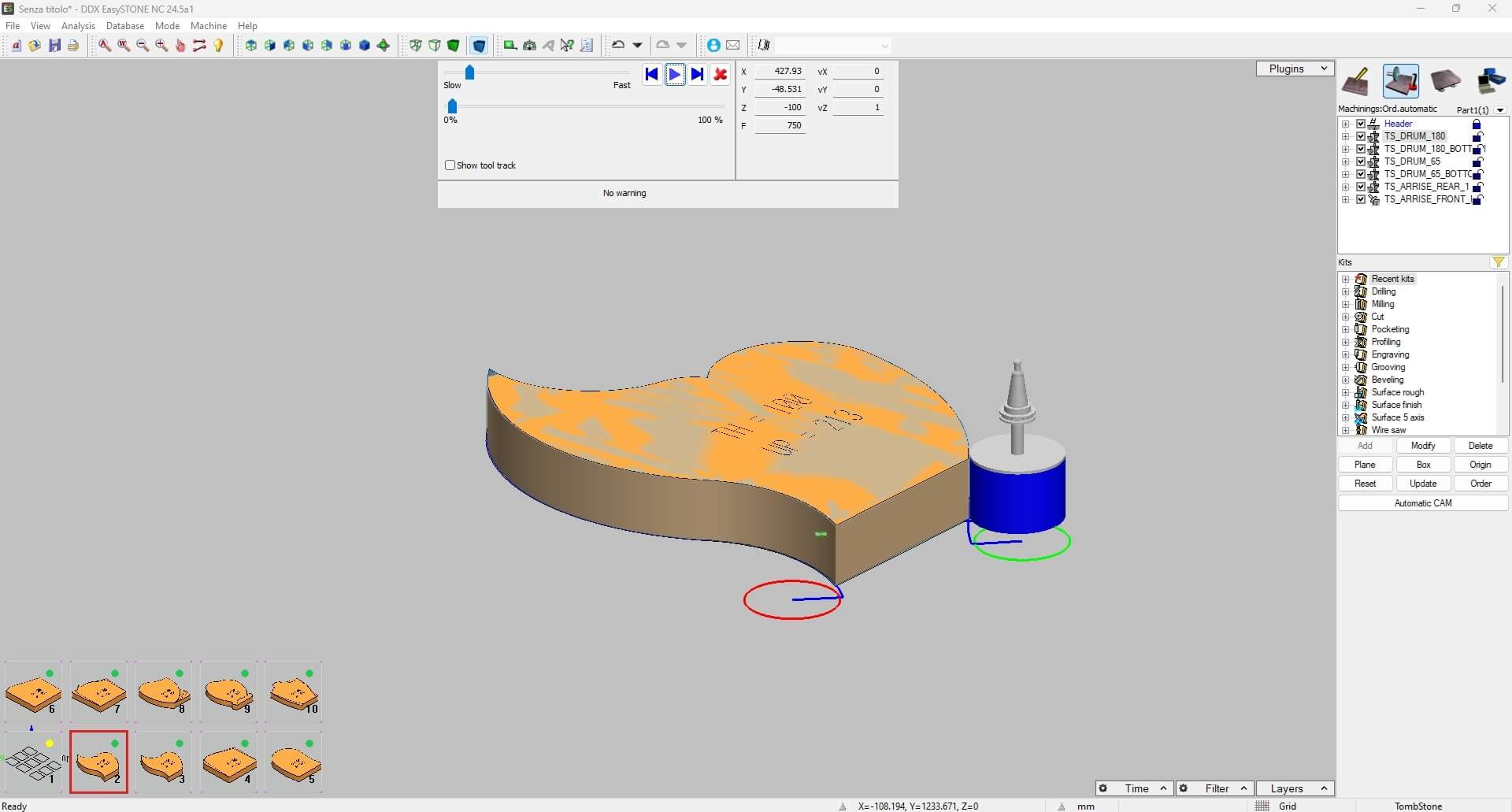This screenshot has width=1512, height=812.
Task: Click the Order button
Action: [1480, 484]
